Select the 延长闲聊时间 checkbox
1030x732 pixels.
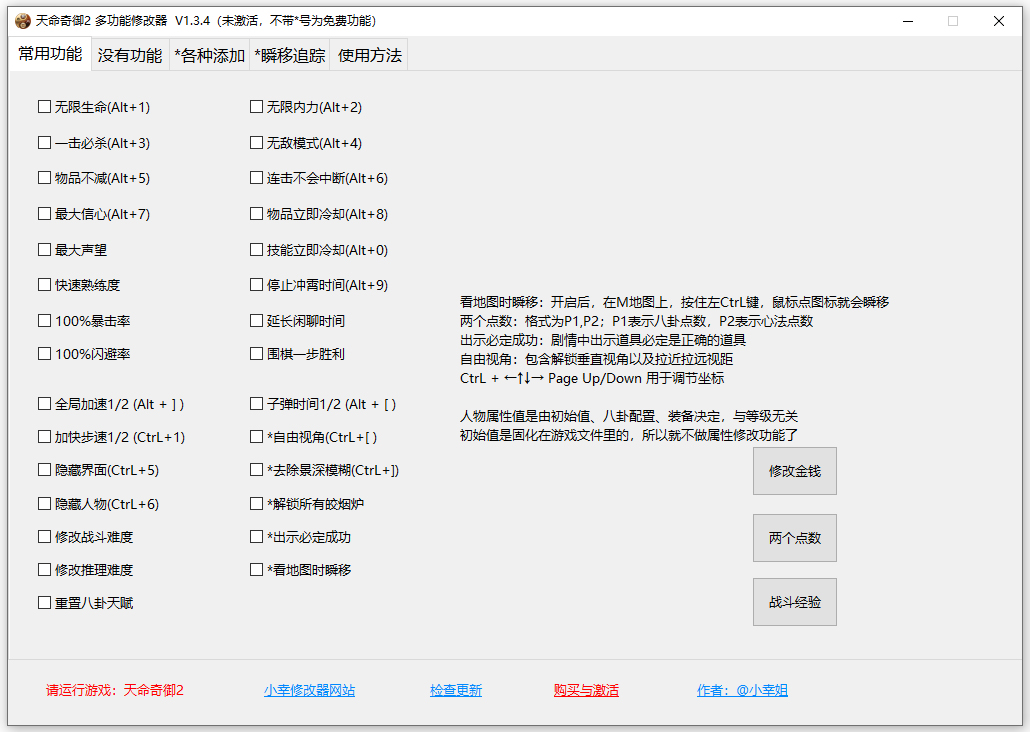257,321
